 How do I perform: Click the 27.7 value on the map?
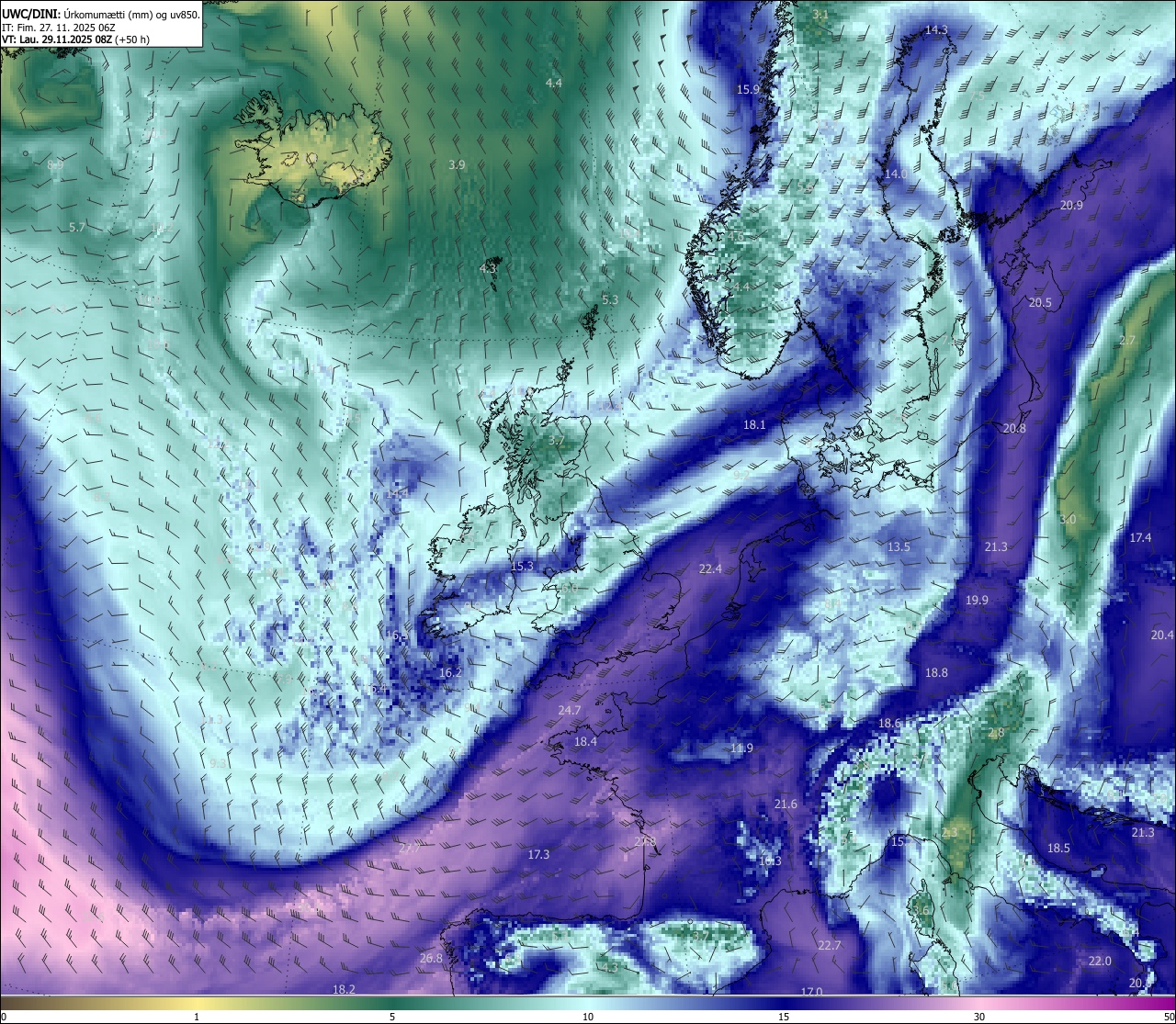pos(409,848)
